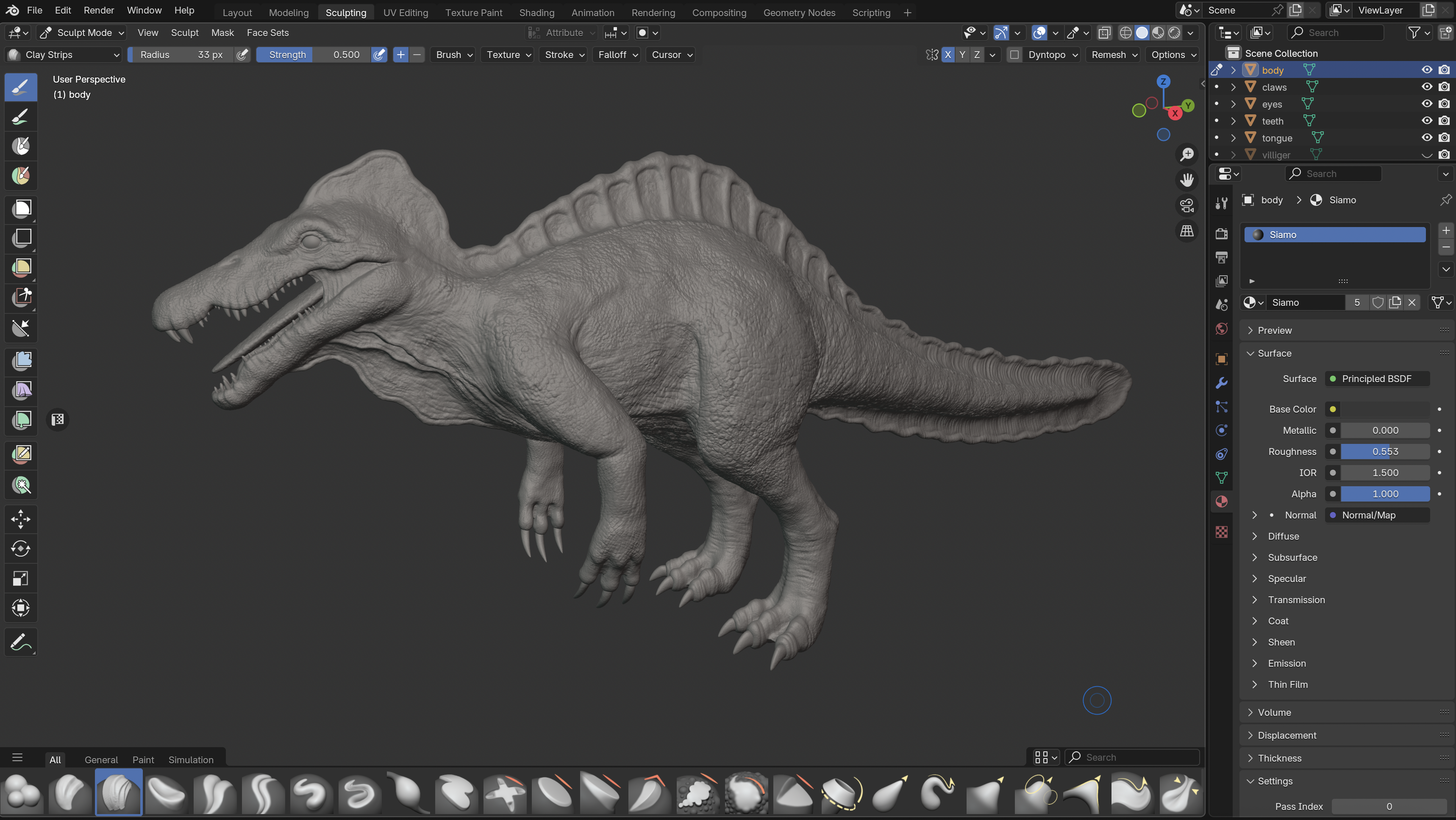Switch to orthographic grid view icon
This screenshot has width=1456, height=820.
click(1187, 230)
